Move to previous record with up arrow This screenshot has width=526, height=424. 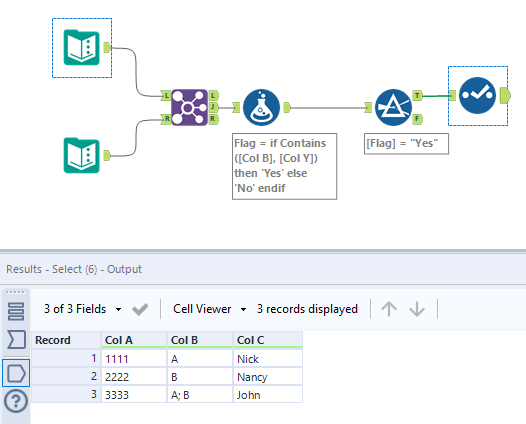click(389, 309)
